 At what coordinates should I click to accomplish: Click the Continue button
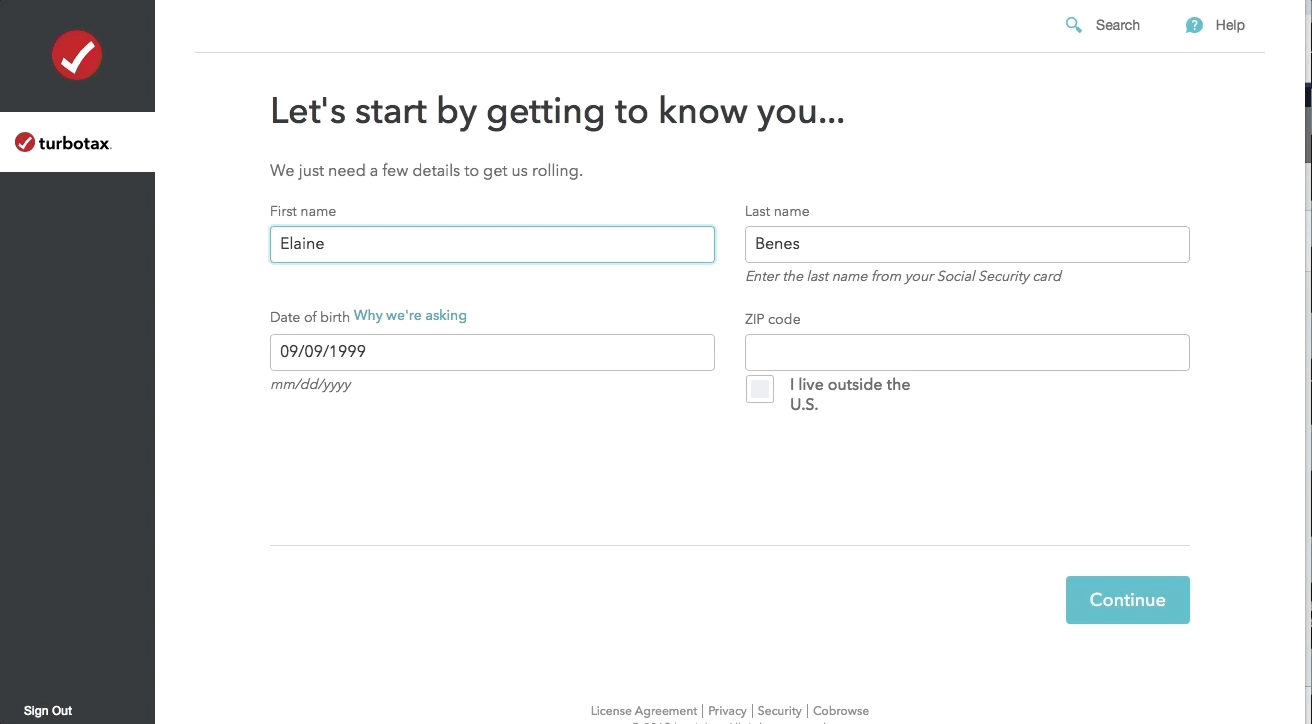click(x=1127, y=600)
